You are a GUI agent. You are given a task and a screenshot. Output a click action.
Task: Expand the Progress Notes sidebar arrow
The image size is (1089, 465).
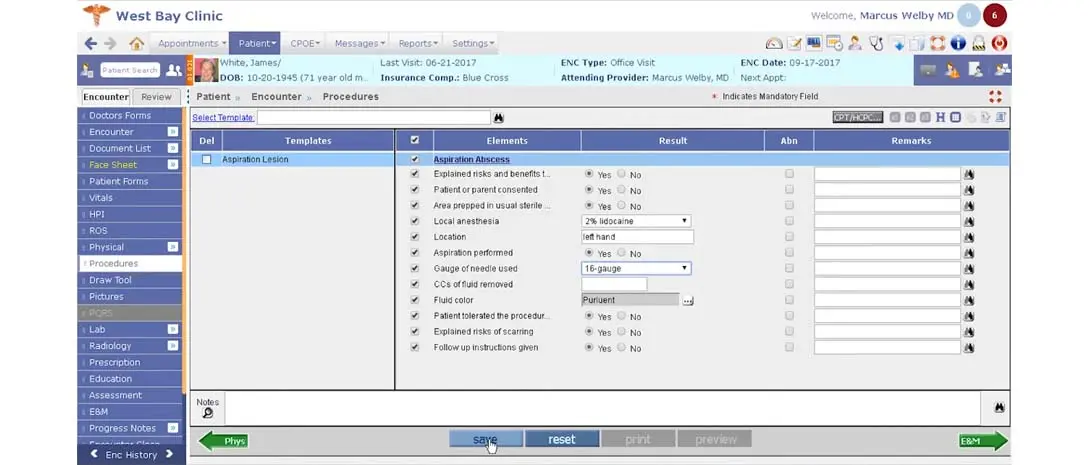click(x=172, y=428)
